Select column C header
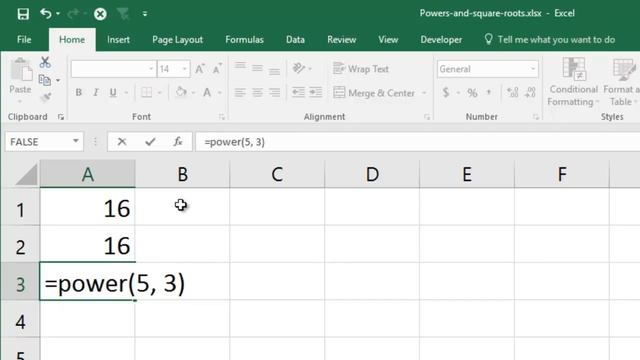The height and width of the screenshot is (360, 640). tap(277, 174)
